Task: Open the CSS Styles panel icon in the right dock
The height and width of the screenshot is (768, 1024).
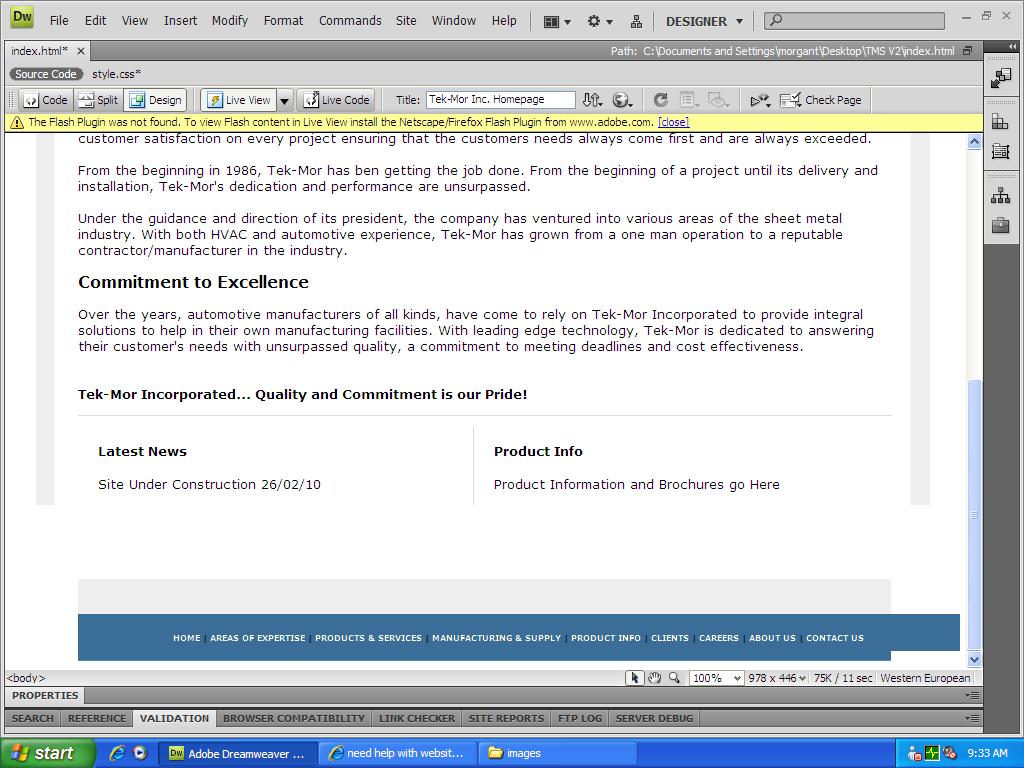Action: click(1000, 121)
